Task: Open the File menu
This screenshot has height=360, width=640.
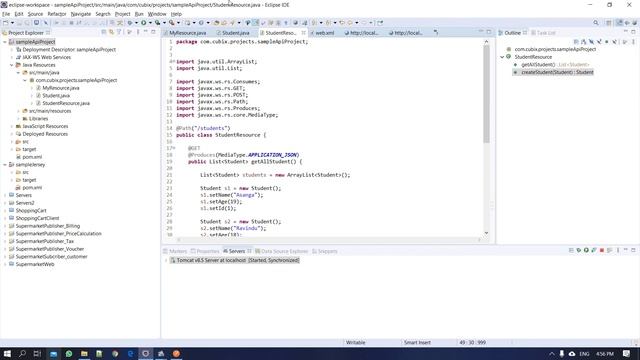Action: tap(6, 14)
